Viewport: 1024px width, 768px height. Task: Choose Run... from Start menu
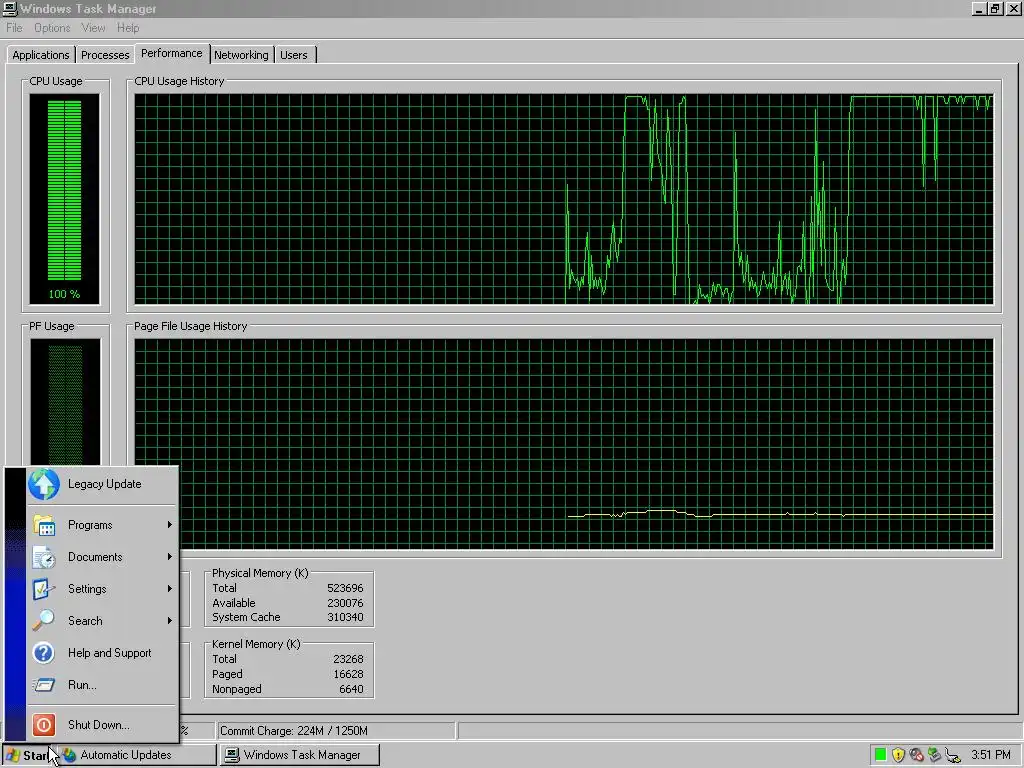point(103,685)
